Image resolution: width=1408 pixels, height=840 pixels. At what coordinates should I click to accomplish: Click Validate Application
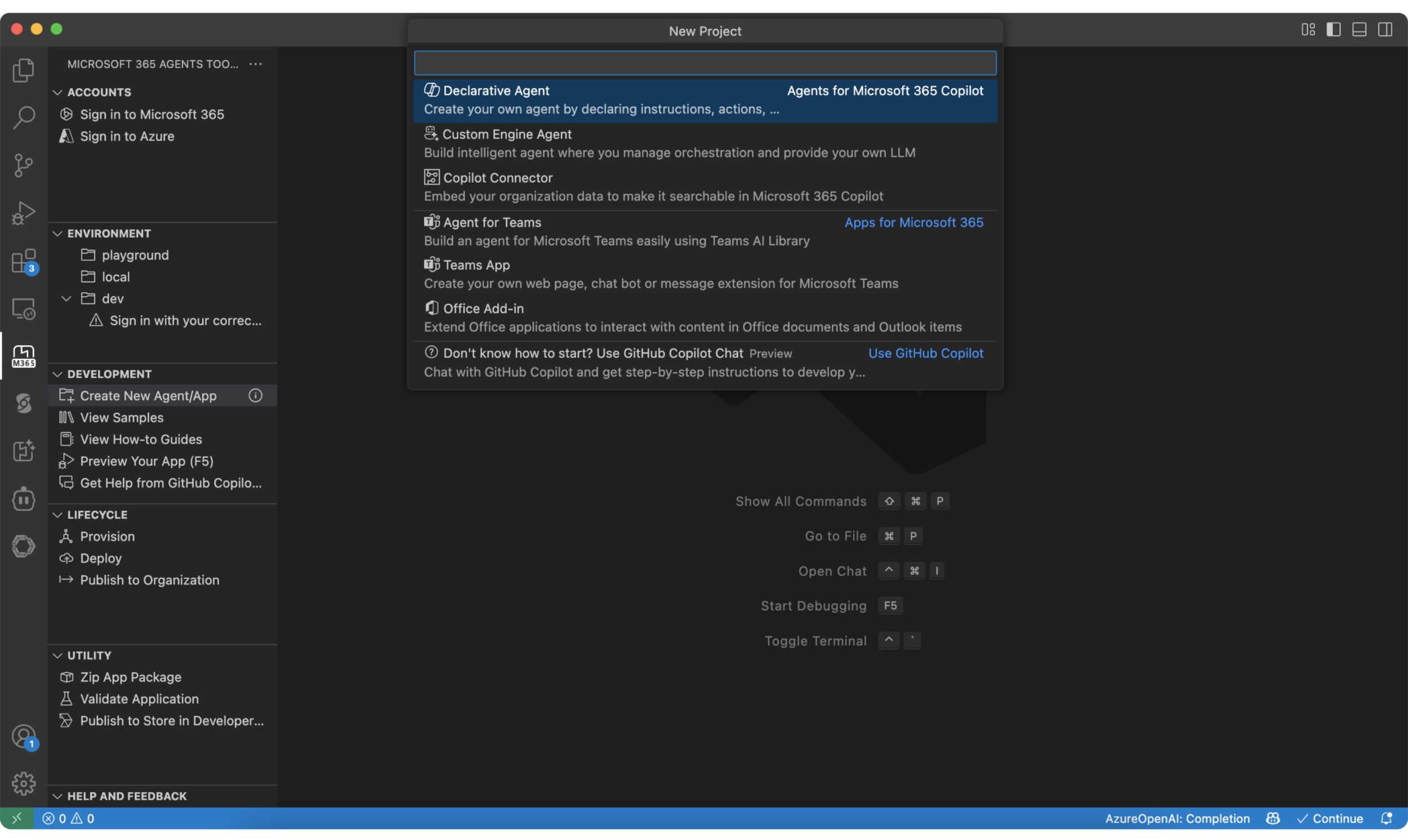click(x=163, y=699)
